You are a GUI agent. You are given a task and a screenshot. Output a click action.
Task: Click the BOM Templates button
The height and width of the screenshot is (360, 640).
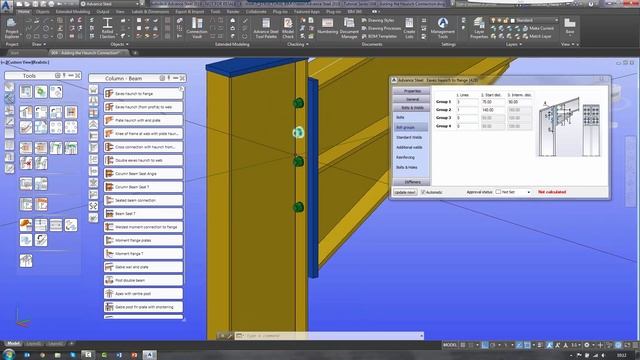(x=379, y=36)
